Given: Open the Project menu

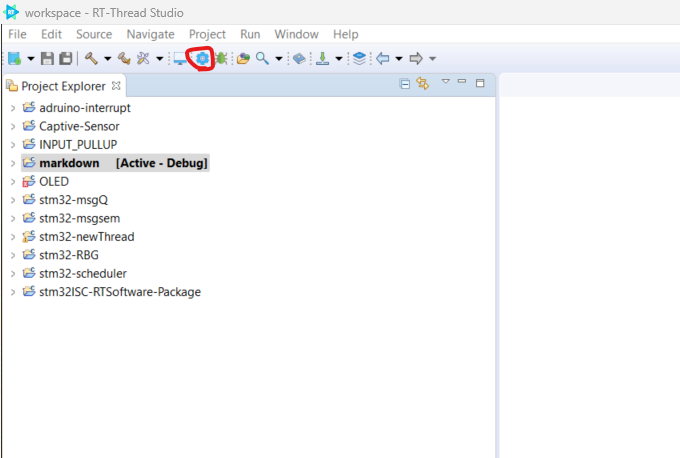Looking at the screenshot, I should click(x=207, y=34).
